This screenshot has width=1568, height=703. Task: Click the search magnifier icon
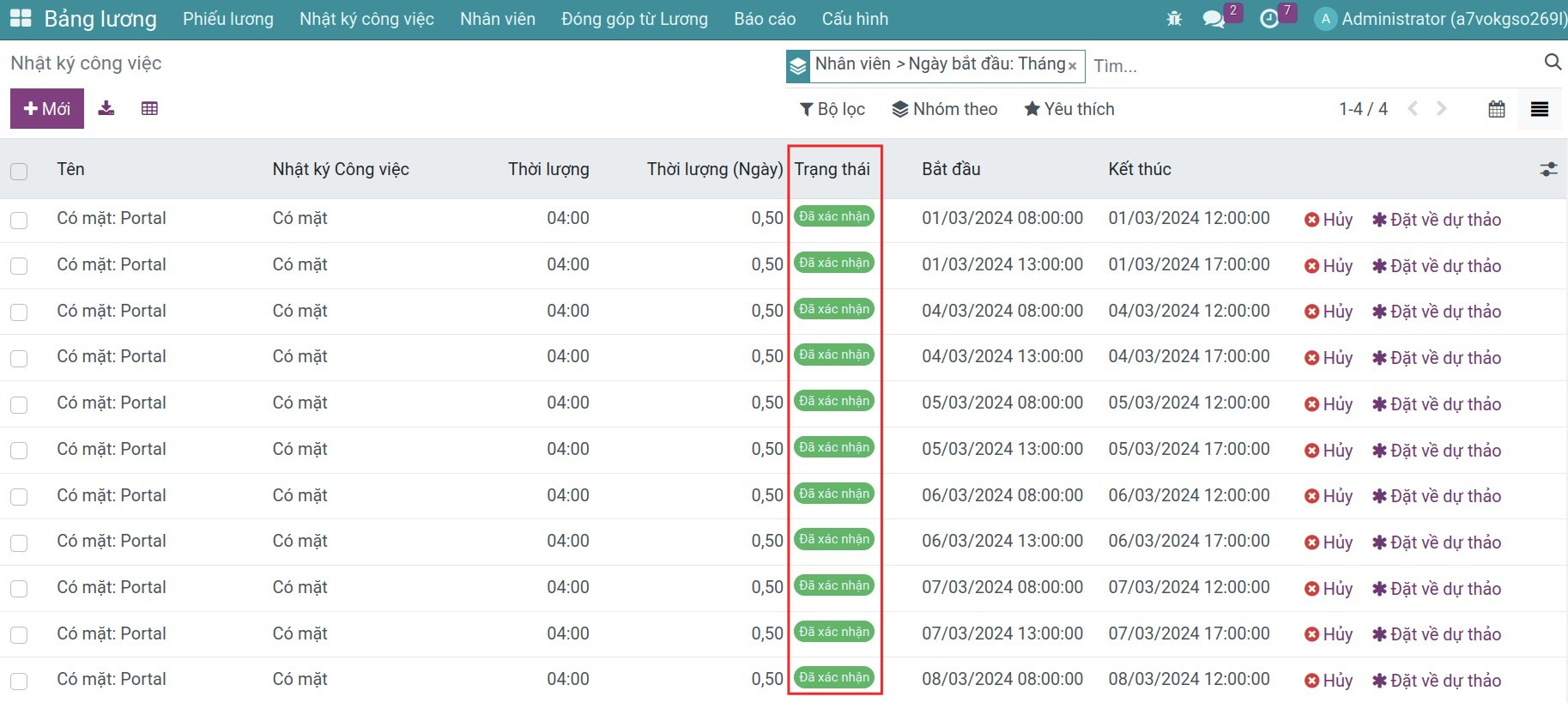pyautogui.click(x=1552, y=62)
